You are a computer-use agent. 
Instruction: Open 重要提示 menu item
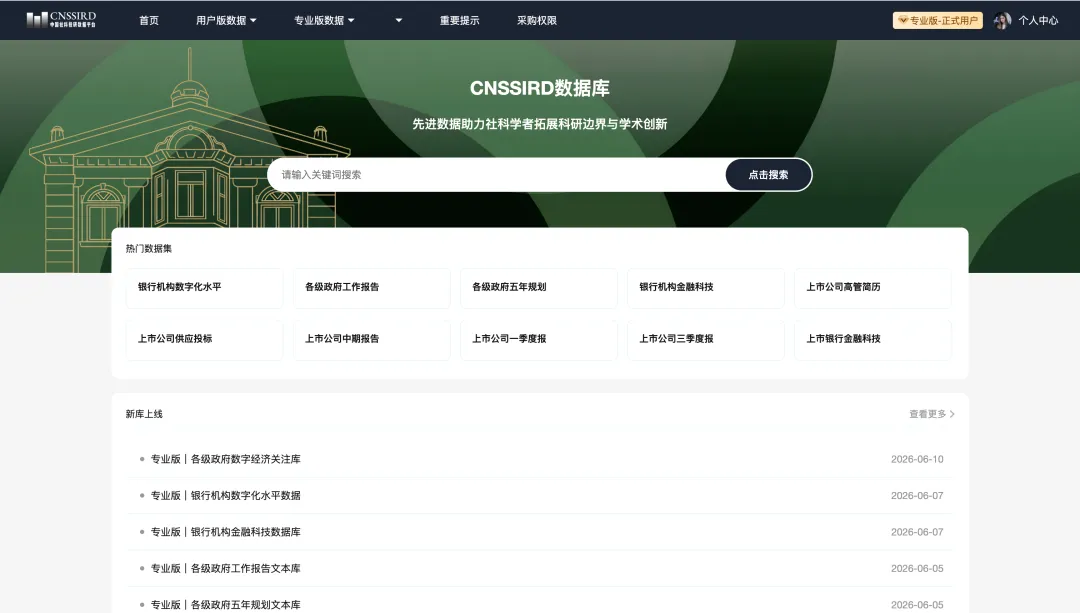point(459,21)
